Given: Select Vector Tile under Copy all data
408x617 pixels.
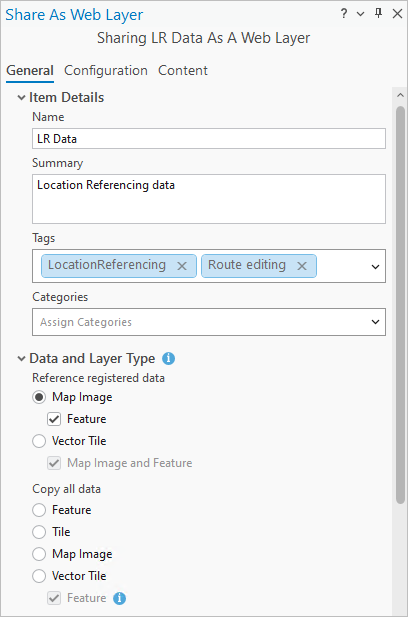Looking at the screenshot, I should click(x=39, y=576).
